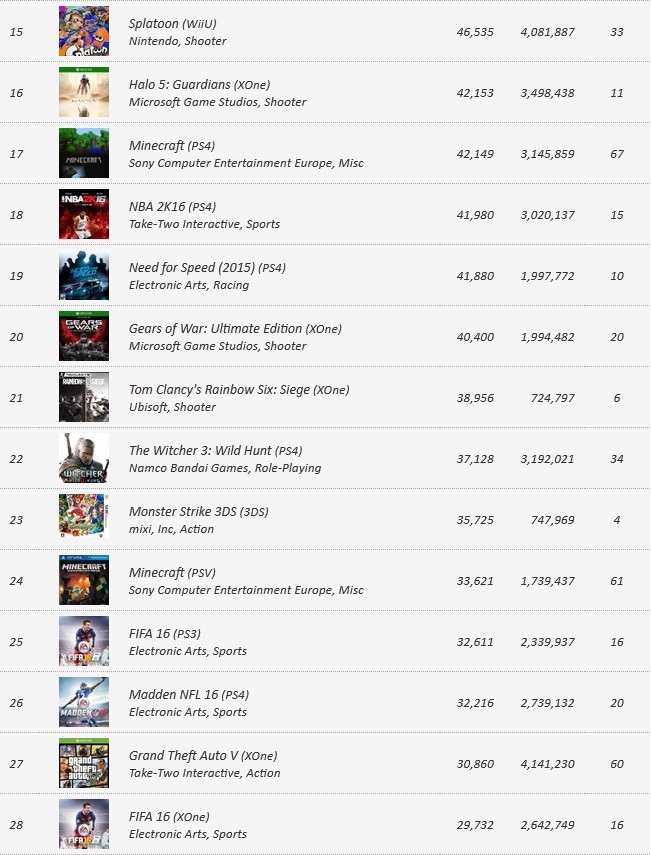
Task: Open the NBA 2K16 (PS4) game page
Action: [172, 207]
